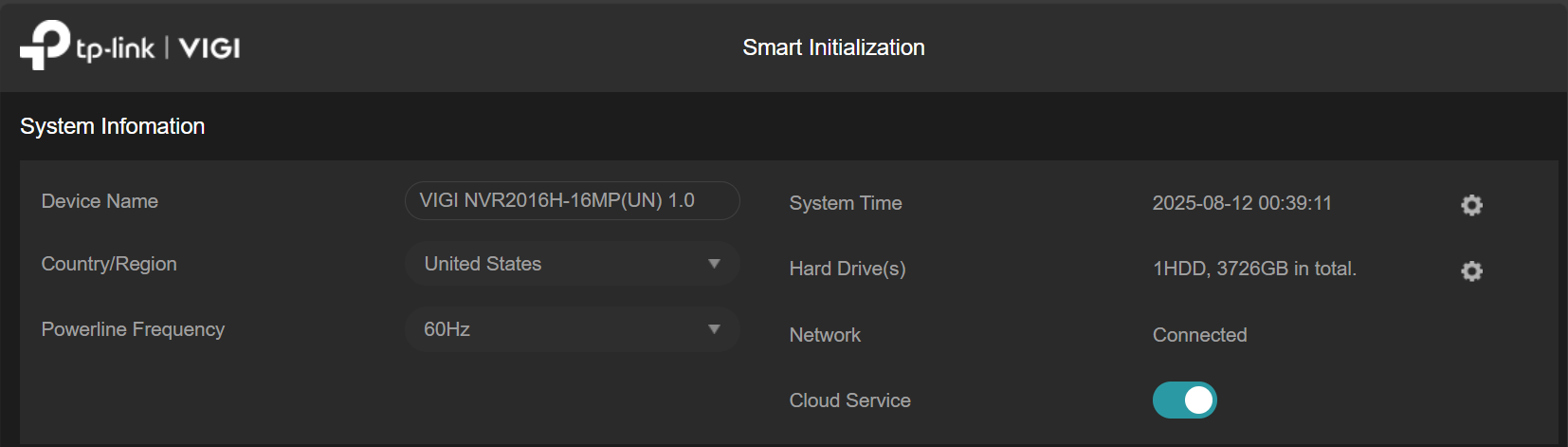Click the Network label
This screenshot has width=1568, height=447.
825,335
